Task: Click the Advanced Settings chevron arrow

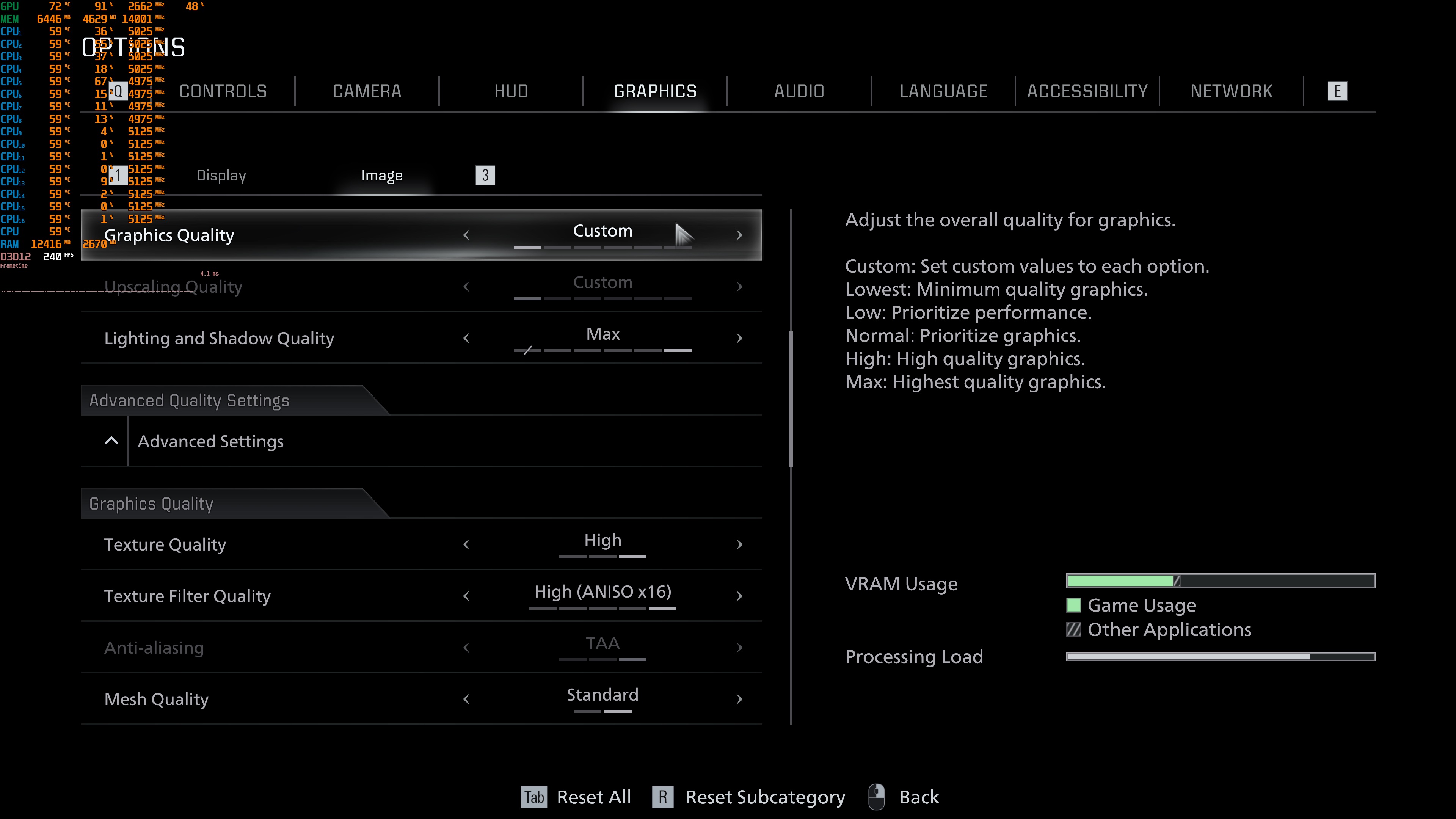Action: [111, 441]
